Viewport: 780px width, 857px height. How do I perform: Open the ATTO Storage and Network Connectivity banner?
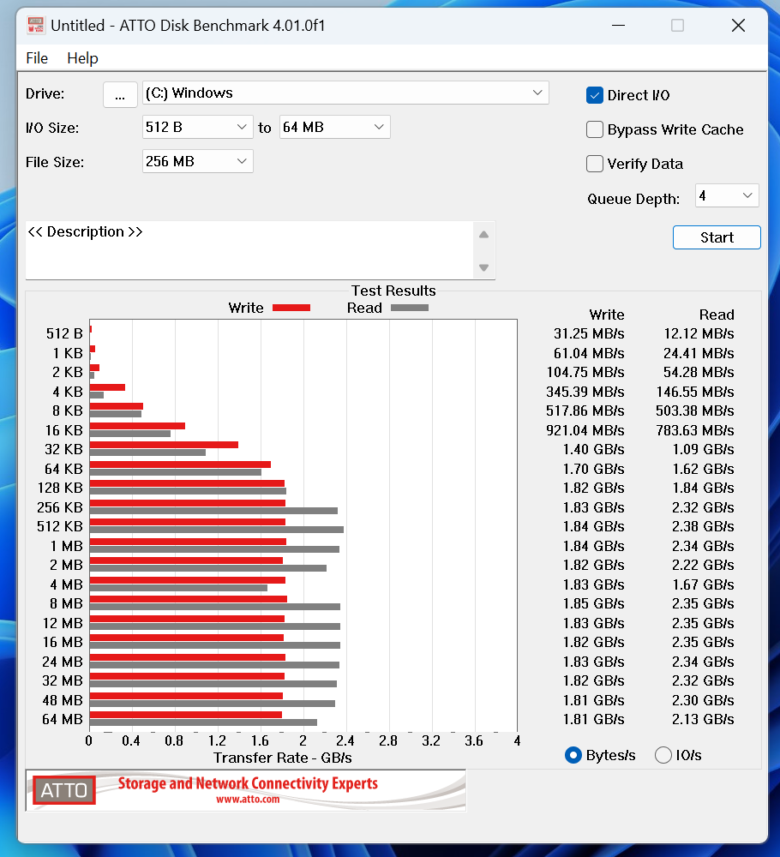pyautogui.click(x=246, y=790)
